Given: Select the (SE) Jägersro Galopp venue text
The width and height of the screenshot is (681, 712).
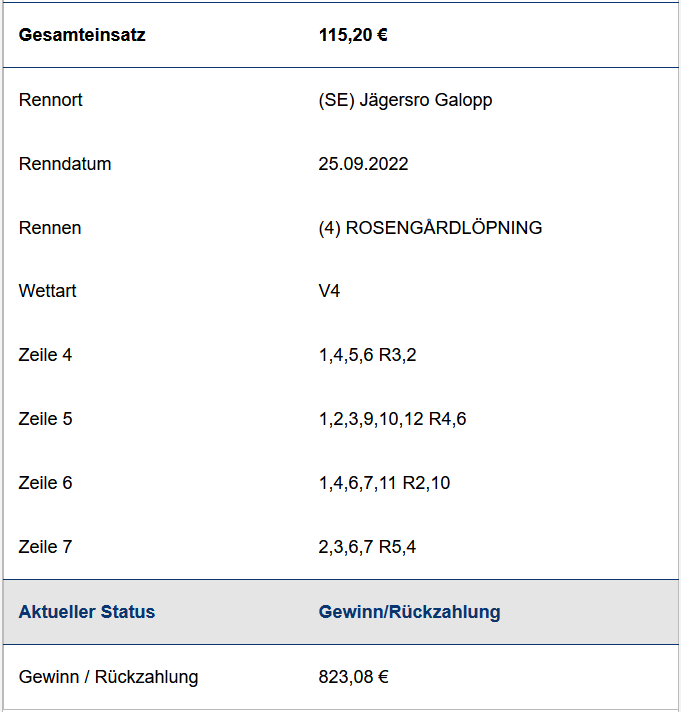Looking at the screenshot, I should pyautogui.click(x=405, y=100).
